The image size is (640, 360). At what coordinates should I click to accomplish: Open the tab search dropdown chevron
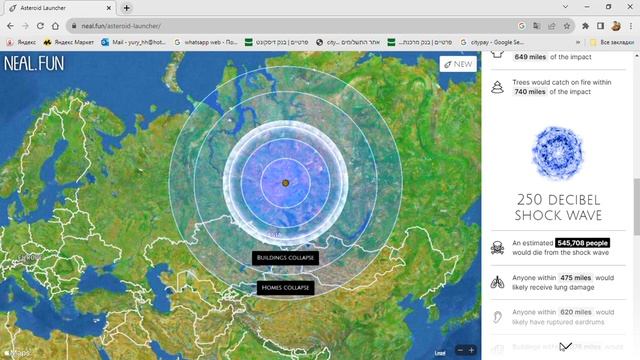point(565,7)
